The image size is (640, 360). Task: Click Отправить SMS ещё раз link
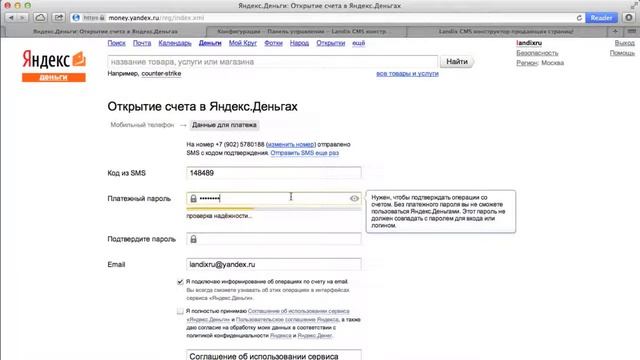point(304,153)
